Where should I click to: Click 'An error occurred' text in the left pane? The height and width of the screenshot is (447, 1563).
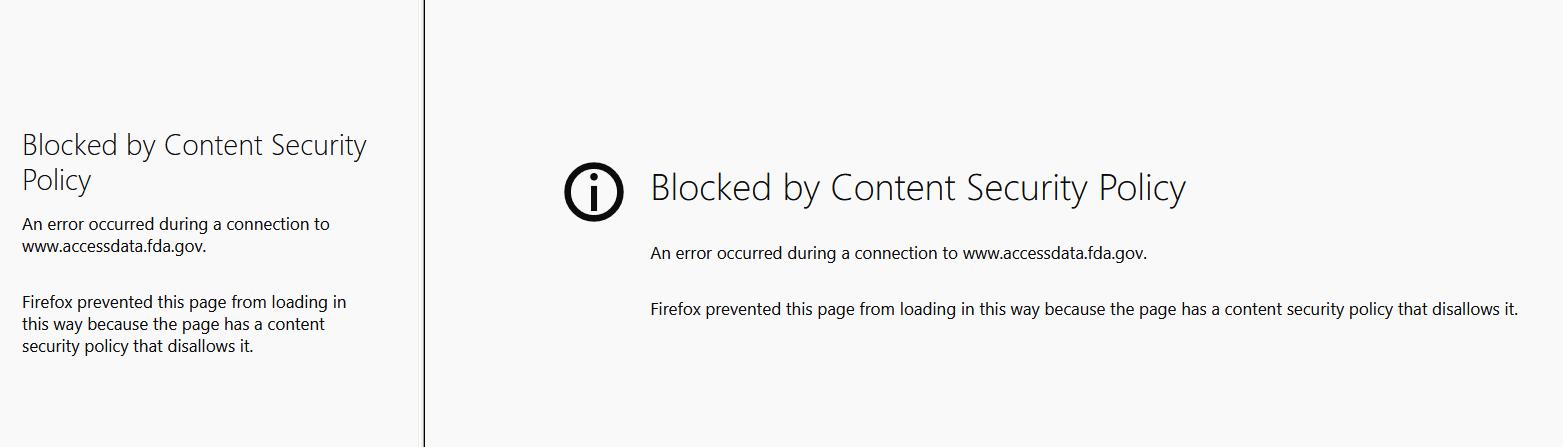pyautogui.click(x=88, y=225)
